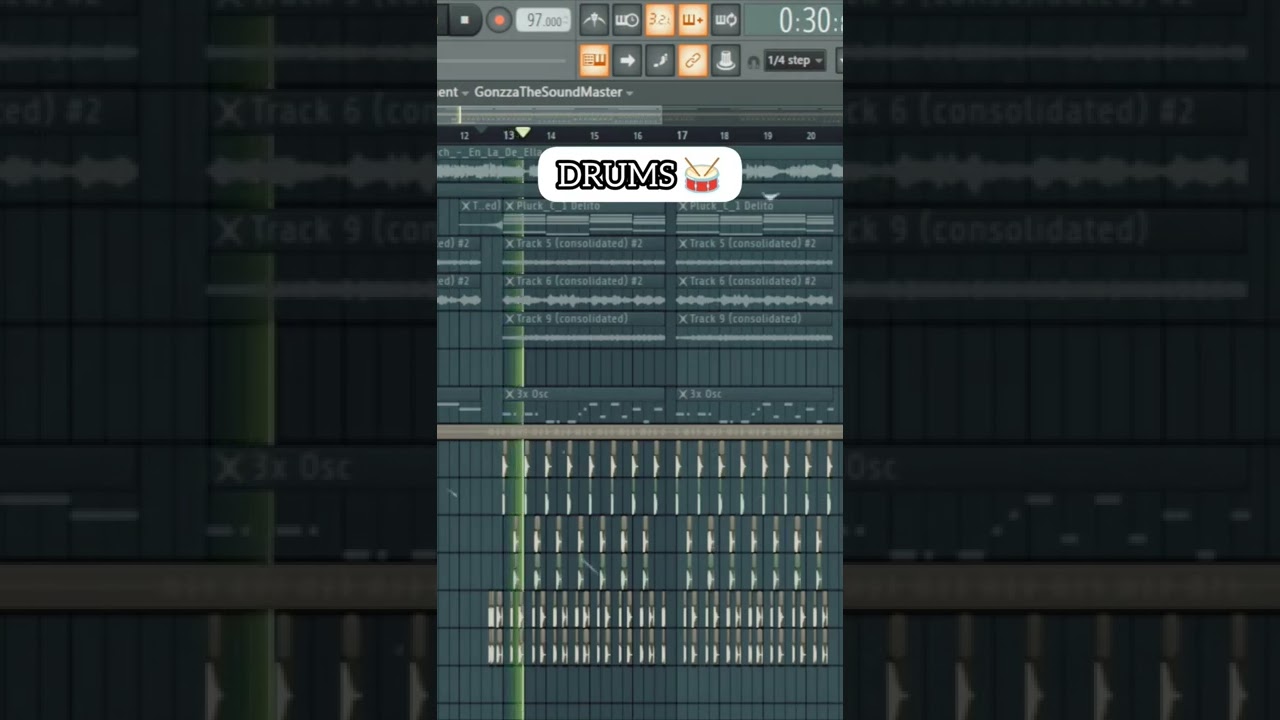Open first Track 6 (consolidated) #2 clip menu icon

coord(510,281)
